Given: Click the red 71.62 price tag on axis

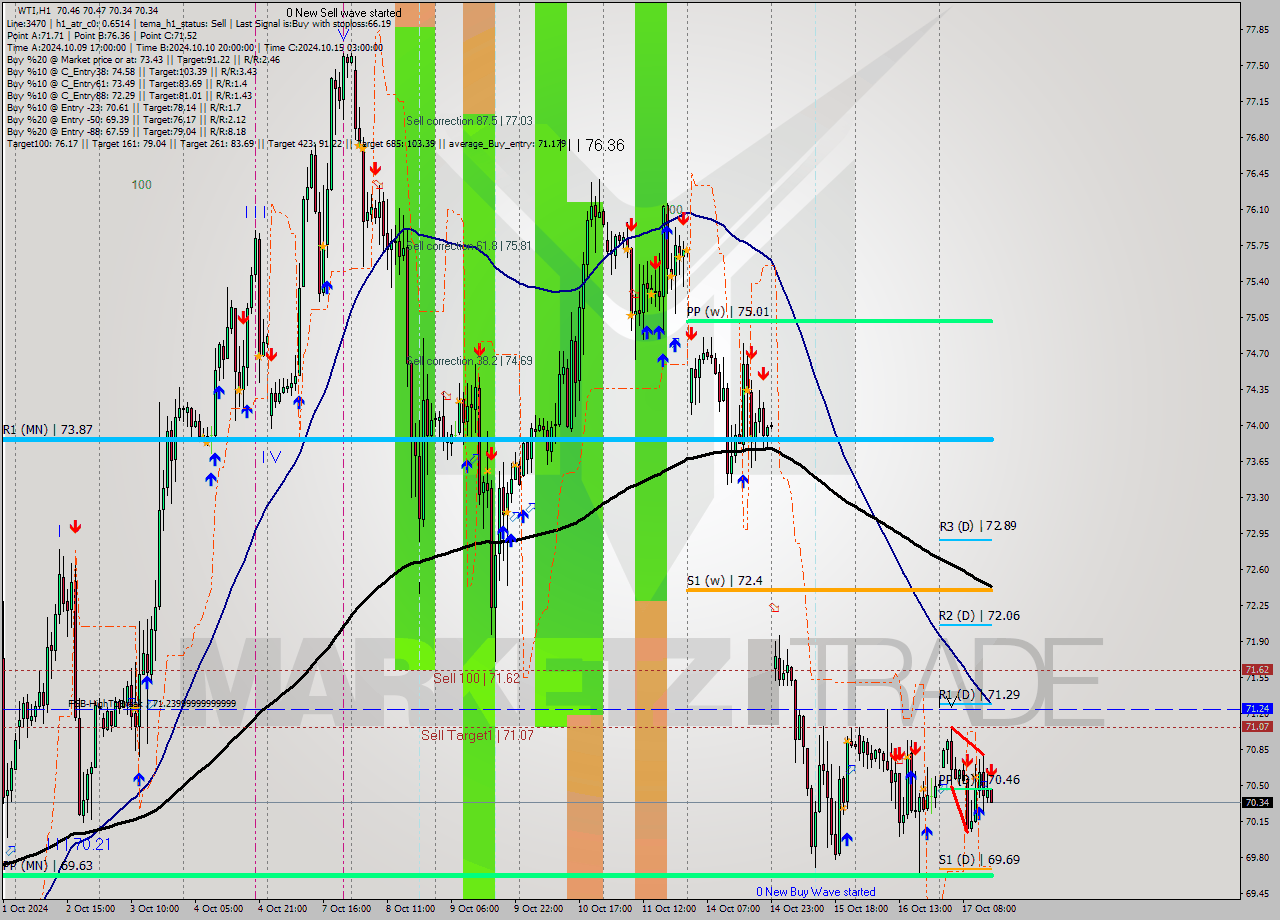Looking at the screenshot, I should 1257,670.
